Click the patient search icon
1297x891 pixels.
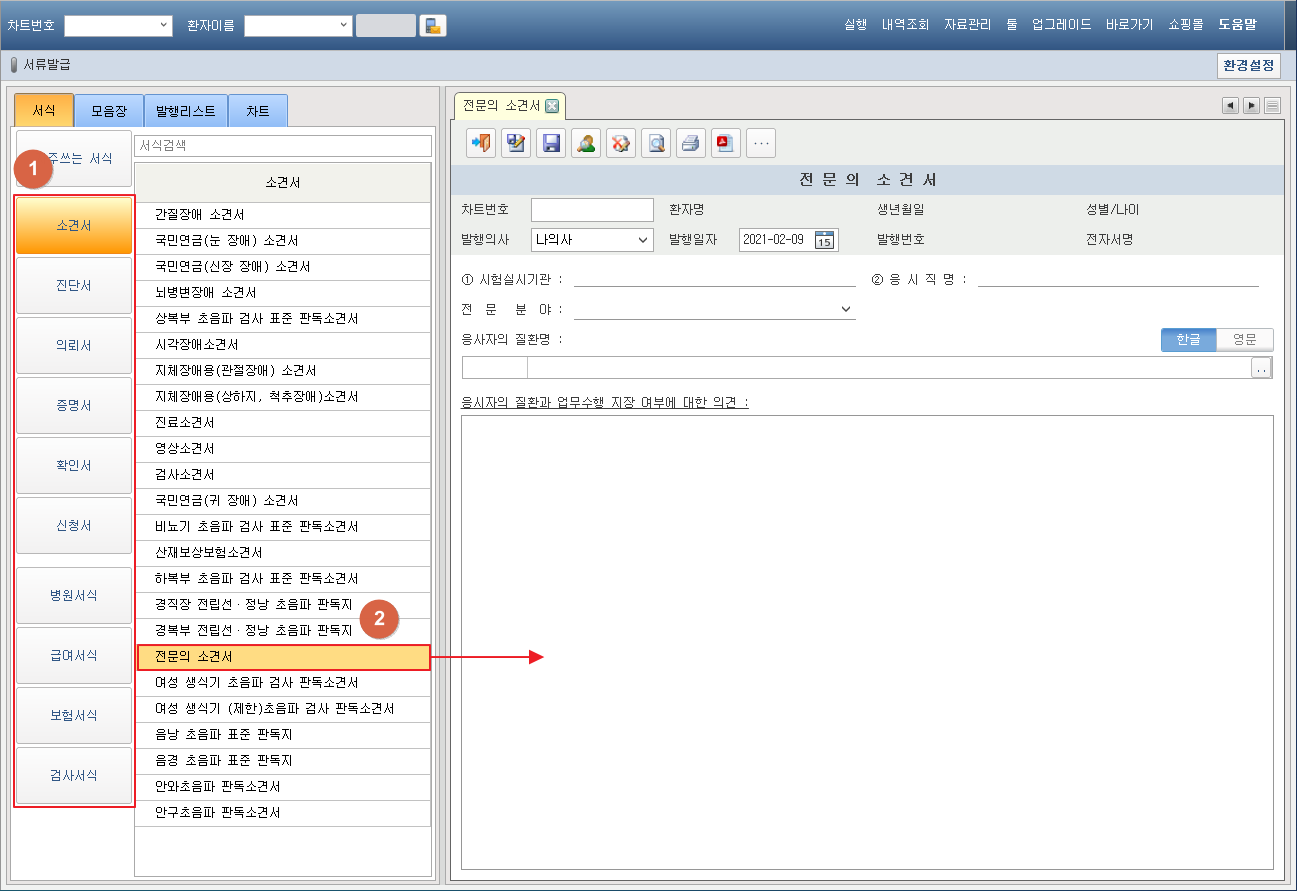(586, 143)
